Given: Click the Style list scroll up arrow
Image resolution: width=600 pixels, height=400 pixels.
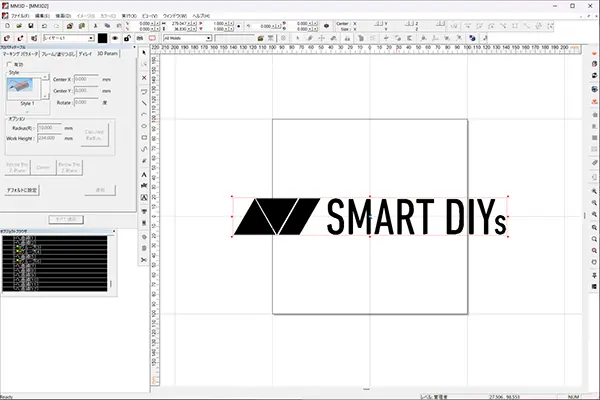Looking at the screenshot, I should point(46,77).
